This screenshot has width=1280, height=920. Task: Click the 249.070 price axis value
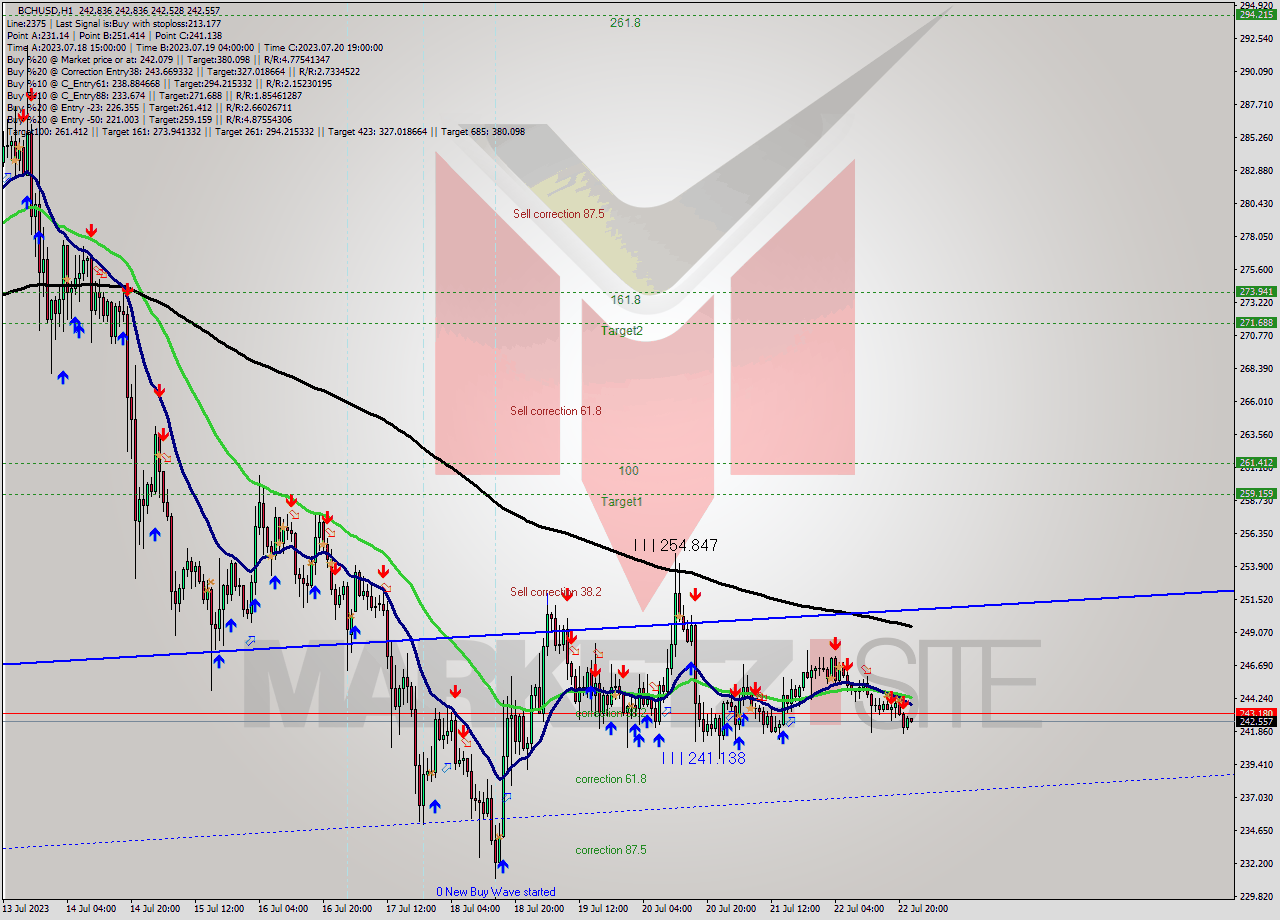pyautogui.click(x=1256, y=632)
